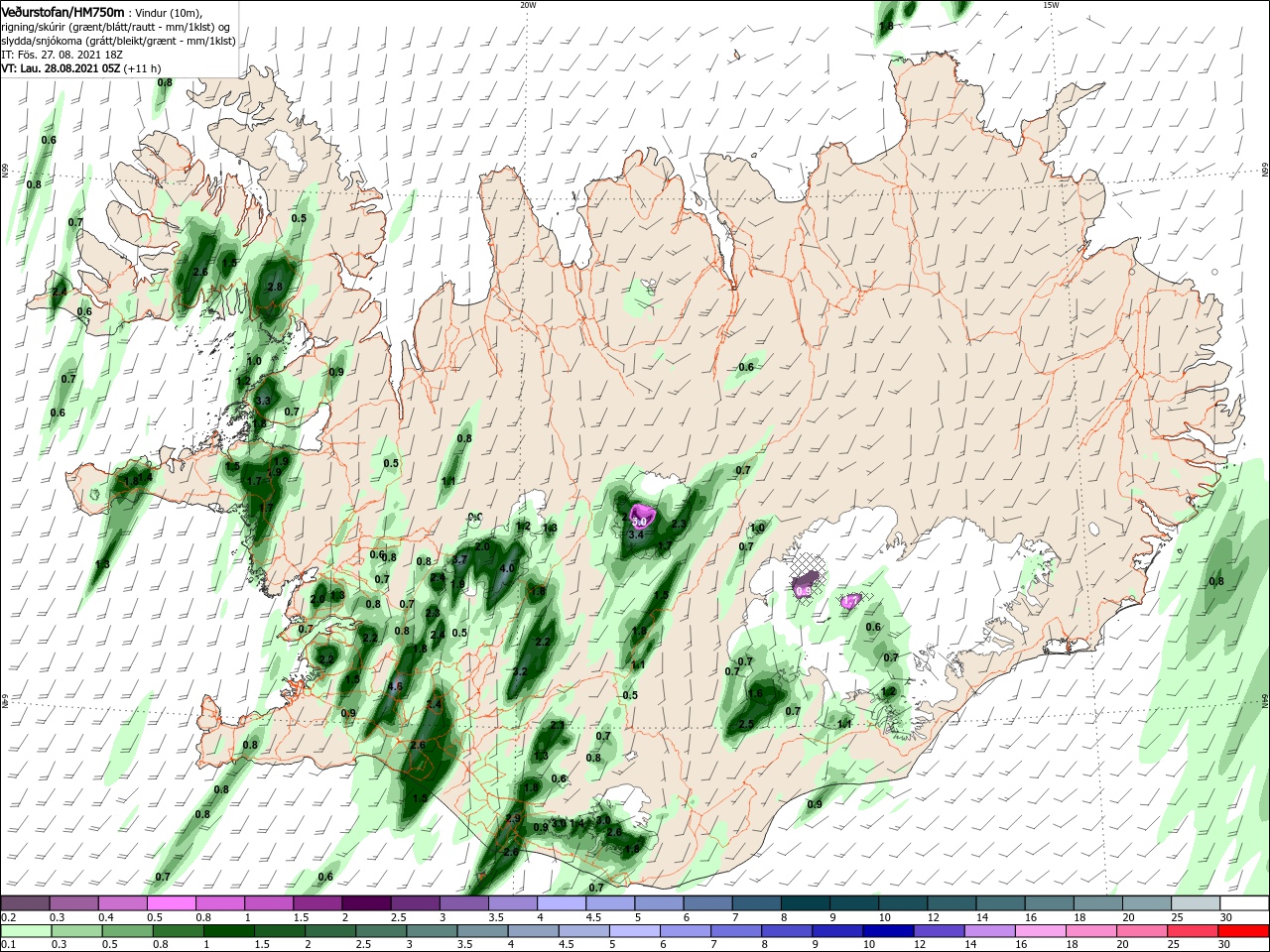Viewport: 1270px width, 952px height.
Task: Click the 4.6 rainfall value in the southwest
Action: (395, 686)
